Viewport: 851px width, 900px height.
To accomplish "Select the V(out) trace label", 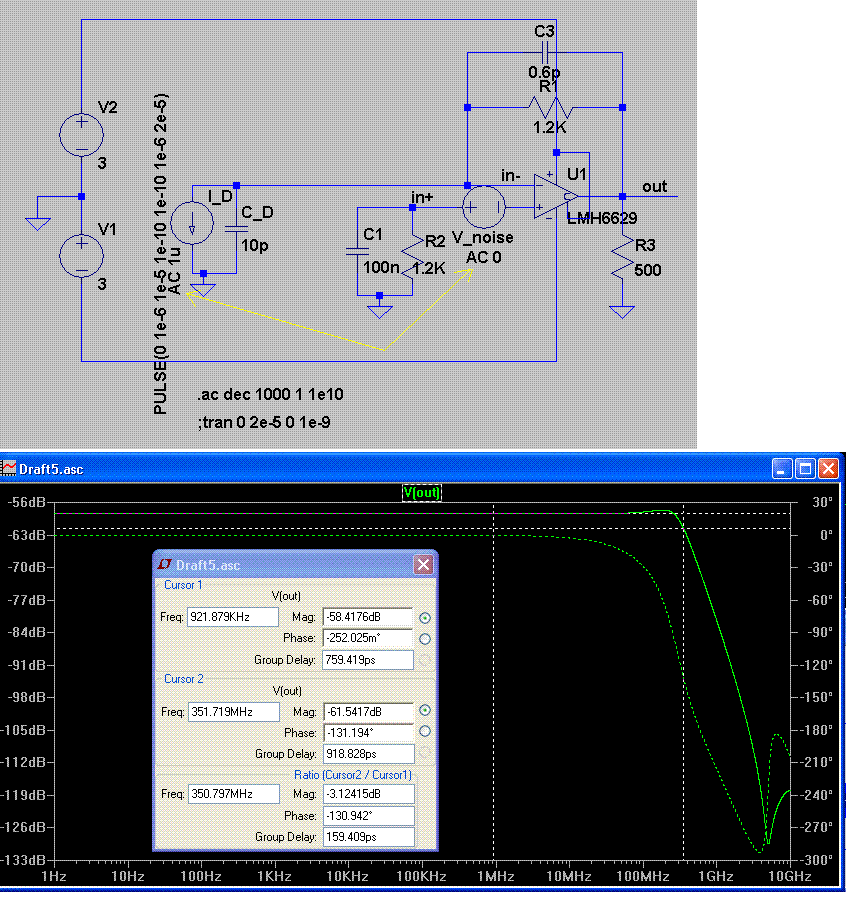I will (422, 492).
